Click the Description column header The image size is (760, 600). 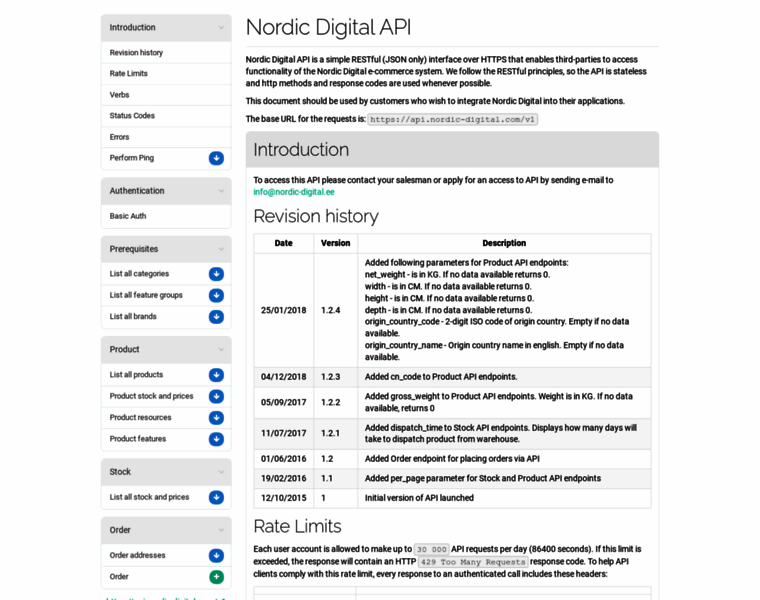(504, 243)
